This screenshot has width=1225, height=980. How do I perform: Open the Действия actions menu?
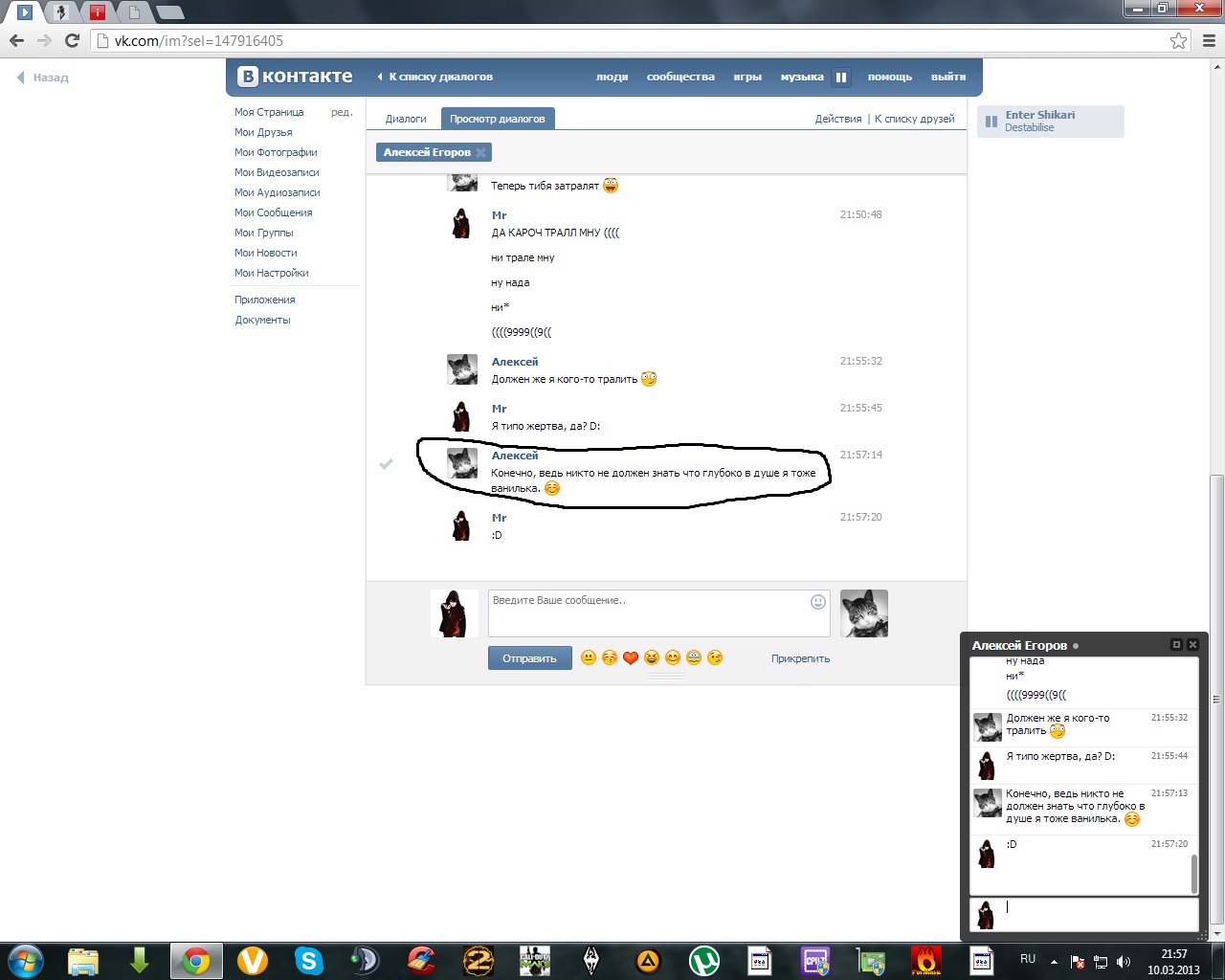(838, 119)
